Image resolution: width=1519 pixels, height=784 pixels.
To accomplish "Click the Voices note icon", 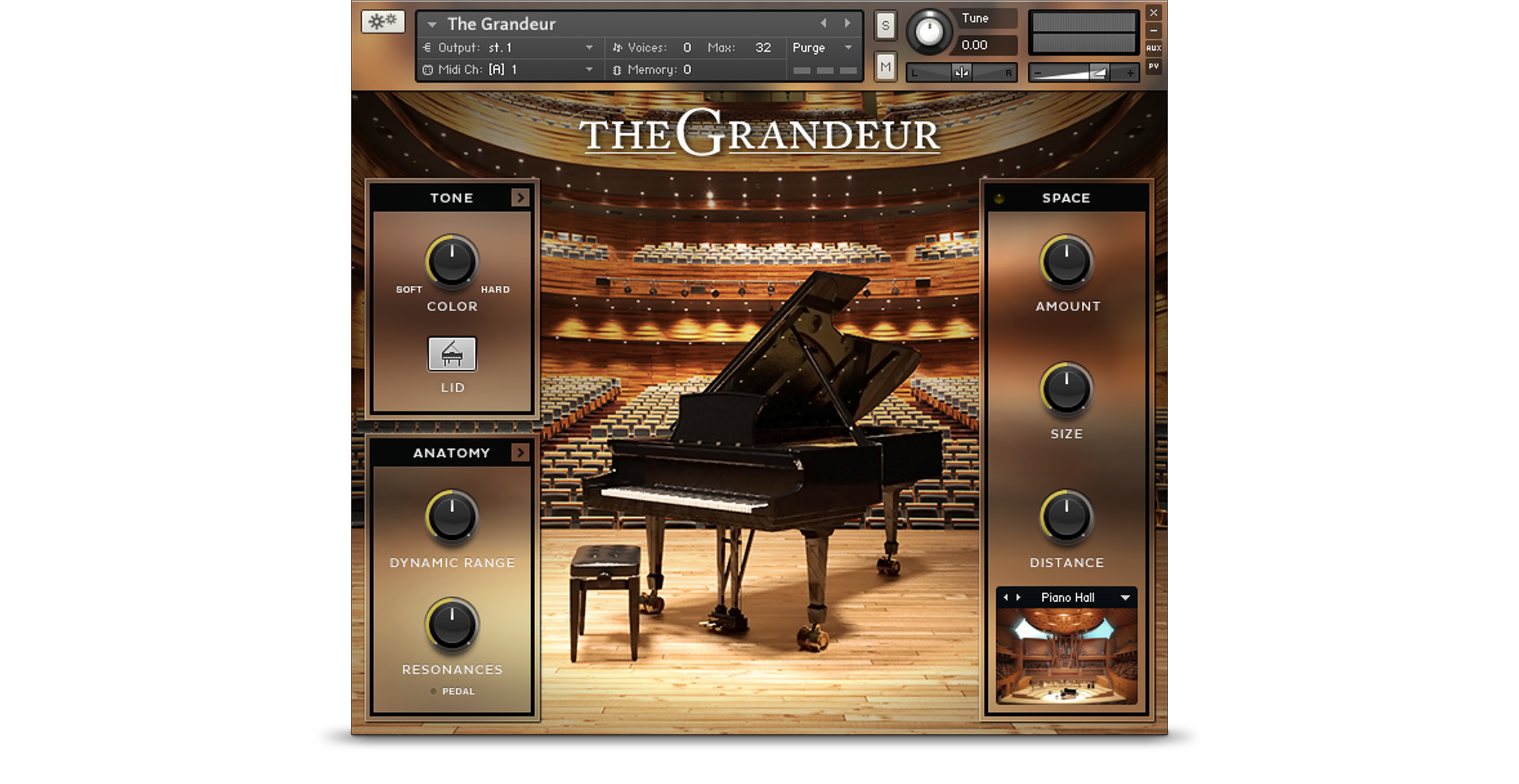I will click(x=617, y=47).
